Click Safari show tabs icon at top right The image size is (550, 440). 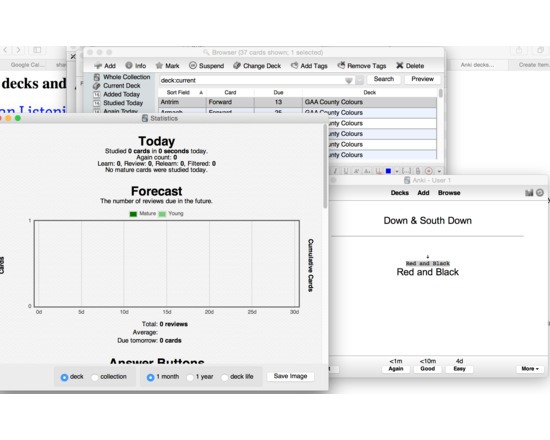541,50
